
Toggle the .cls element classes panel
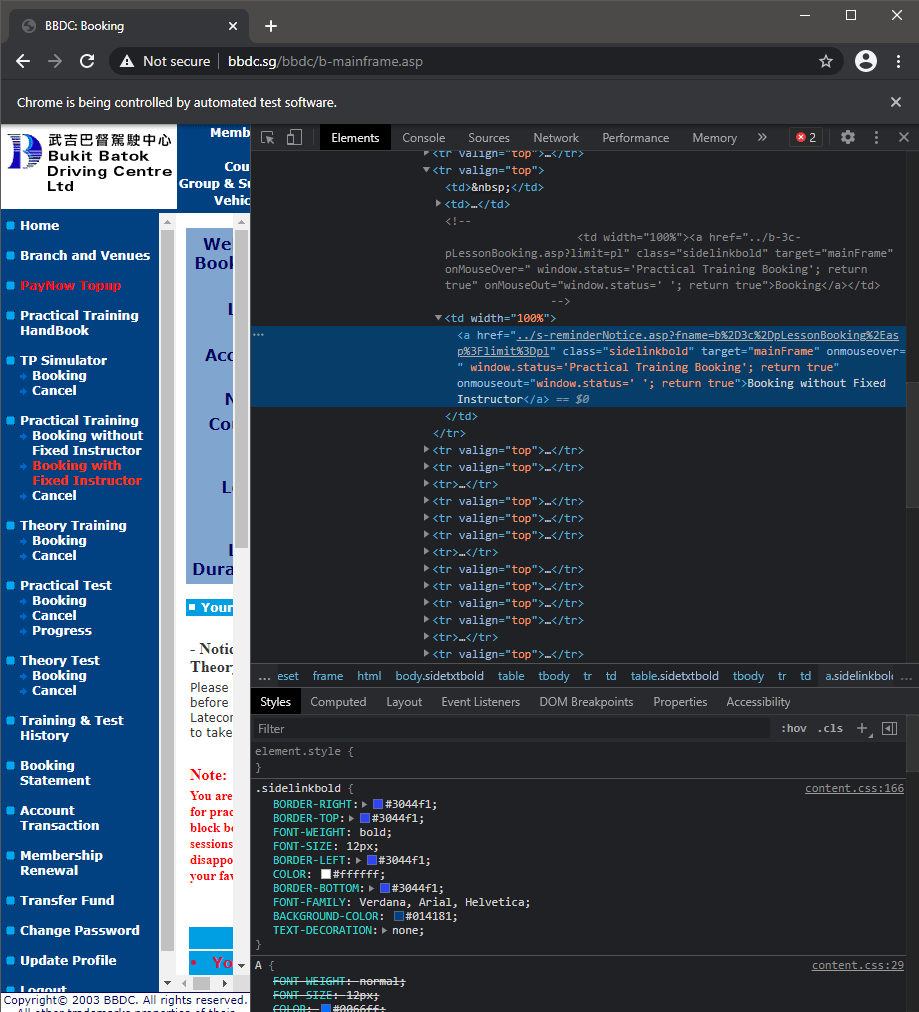[830, 728]
